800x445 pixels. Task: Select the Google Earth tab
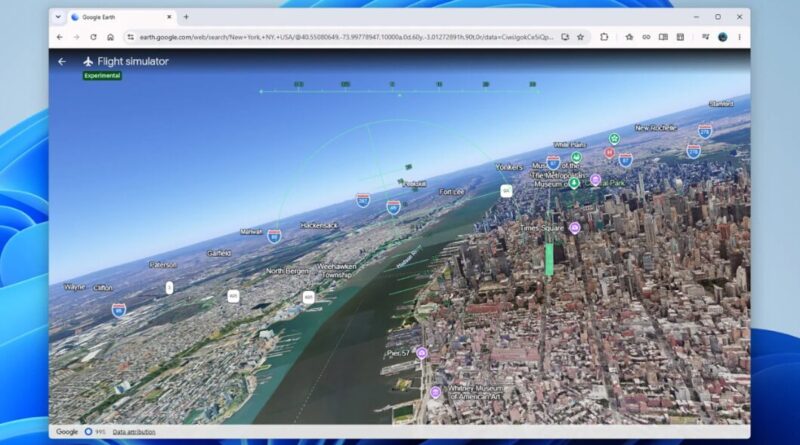click(x=121, y=17)
